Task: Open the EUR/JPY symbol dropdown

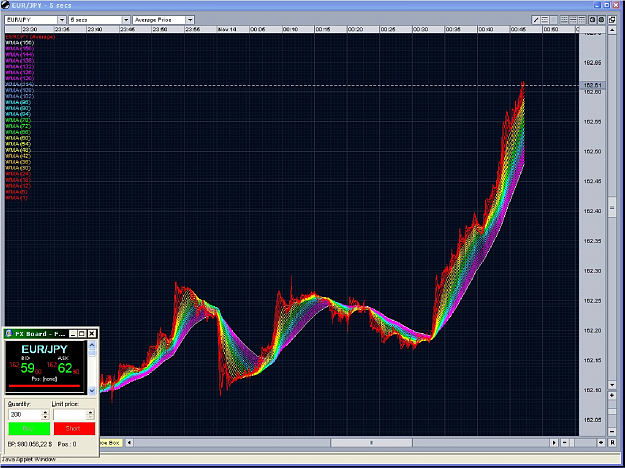Action: click(62, 20)
